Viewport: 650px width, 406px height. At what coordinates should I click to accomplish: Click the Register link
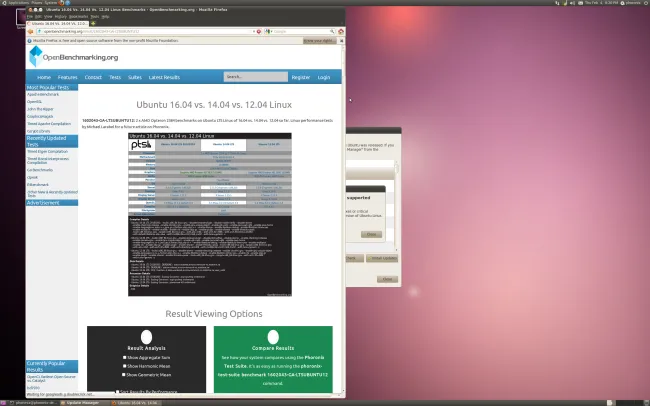point(300,76)
